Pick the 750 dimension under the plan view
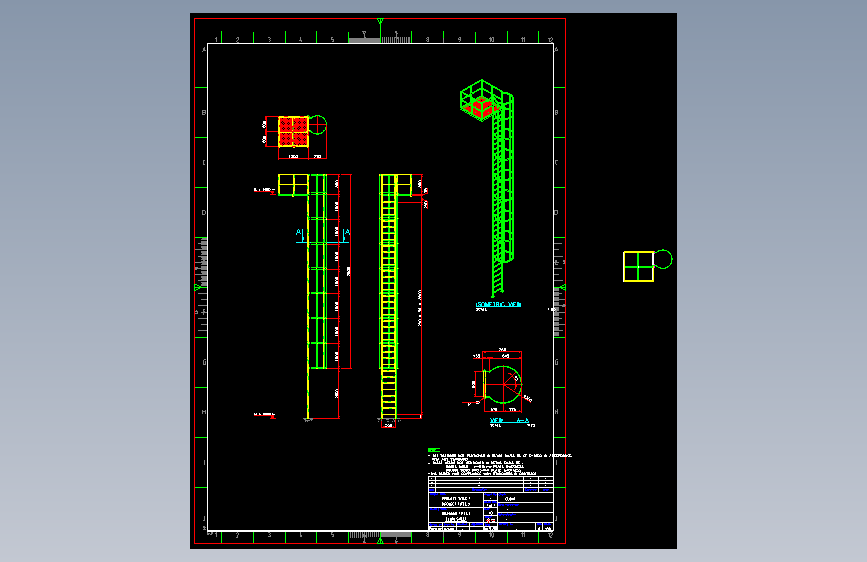 (317, 157)
